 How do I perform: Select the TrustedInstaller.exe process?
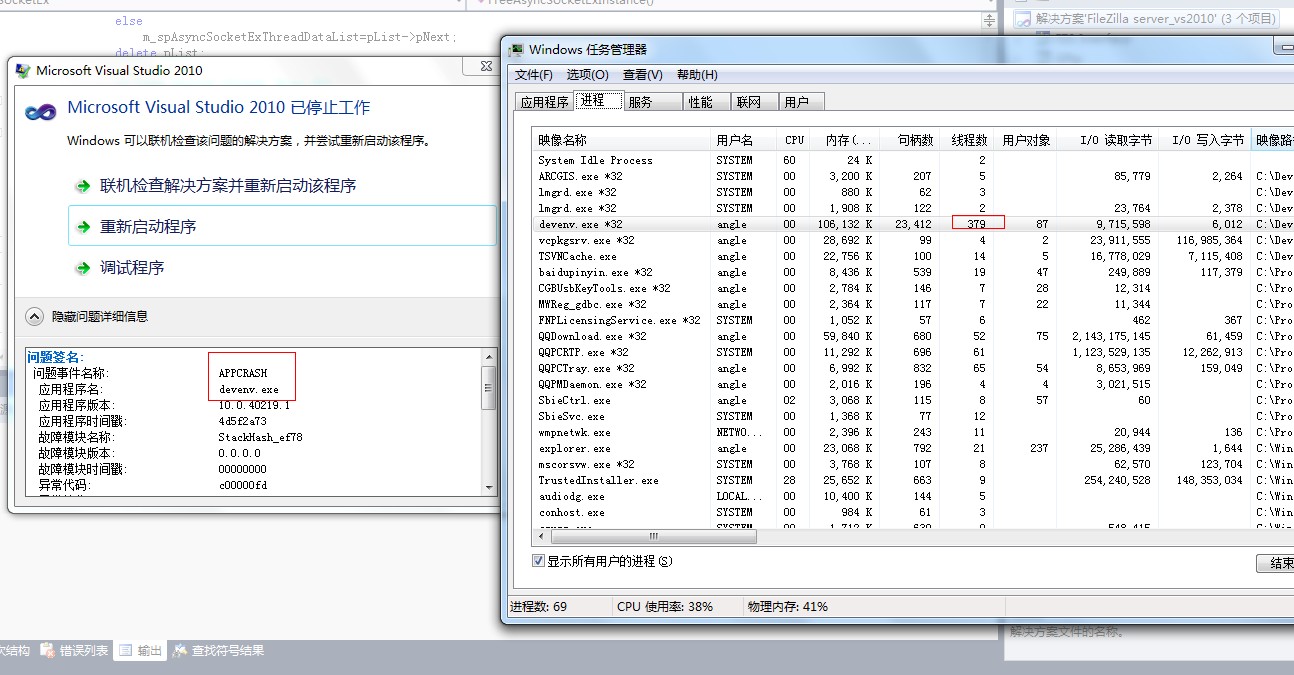click(x=913, y=480)
